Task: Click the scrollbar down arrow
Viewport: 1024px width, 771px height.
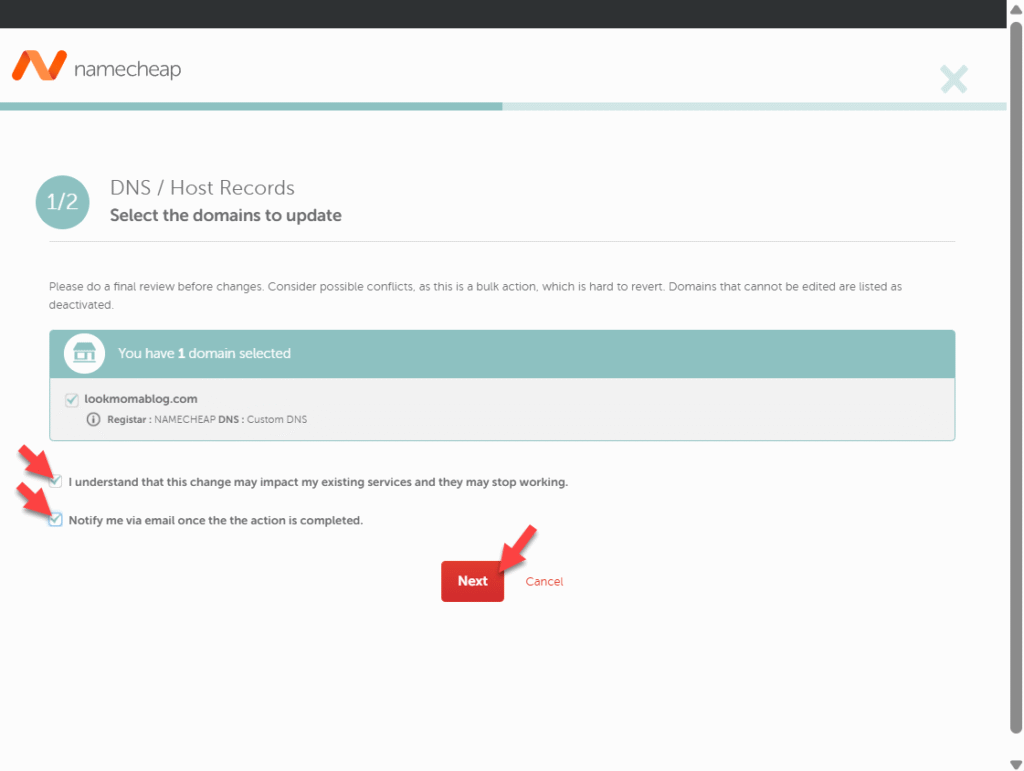Action: pos(1015,762)
